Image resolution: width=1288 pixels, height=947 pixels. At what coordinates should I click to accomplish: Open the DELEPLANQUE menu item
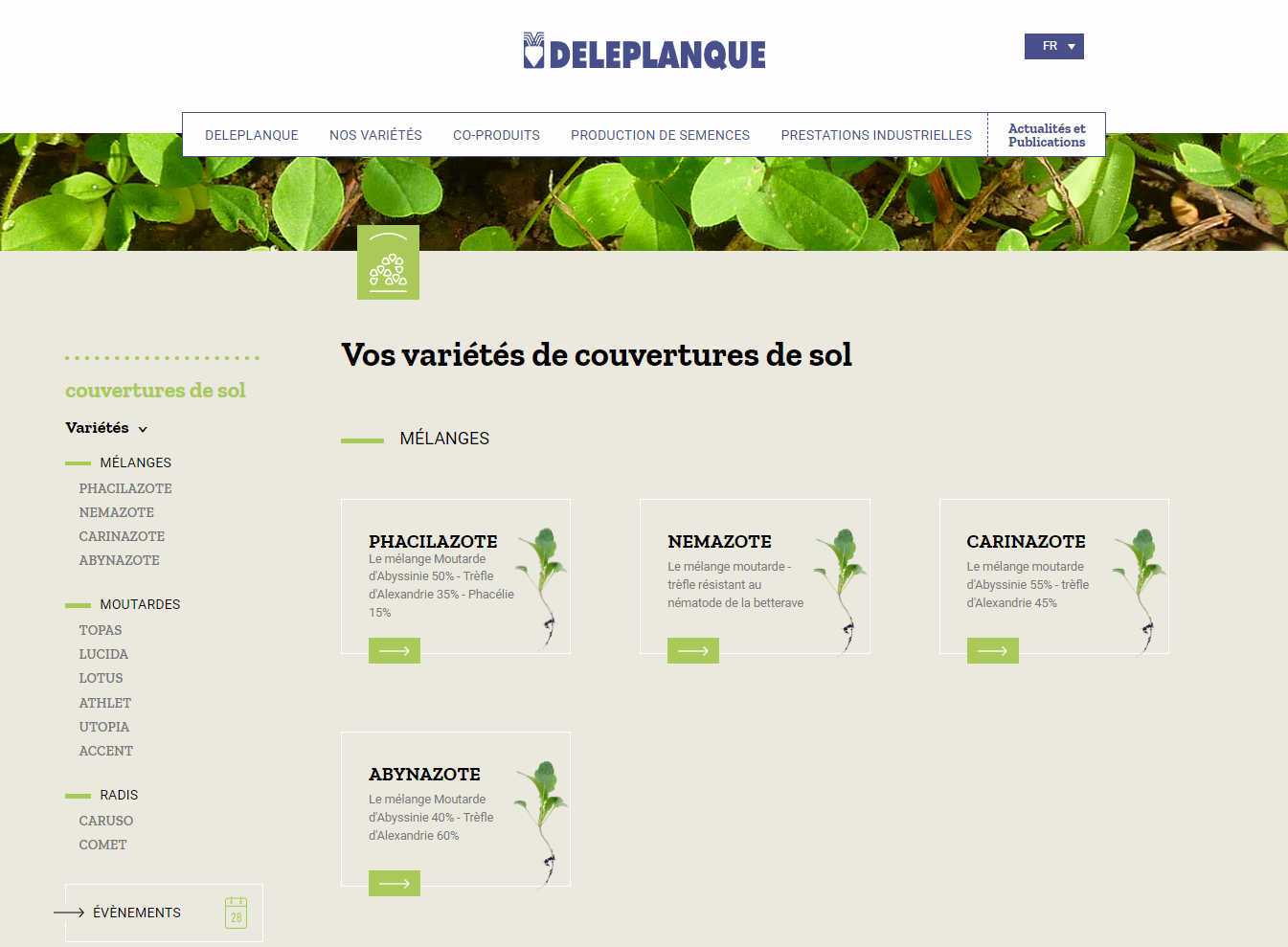pos(252,135)
